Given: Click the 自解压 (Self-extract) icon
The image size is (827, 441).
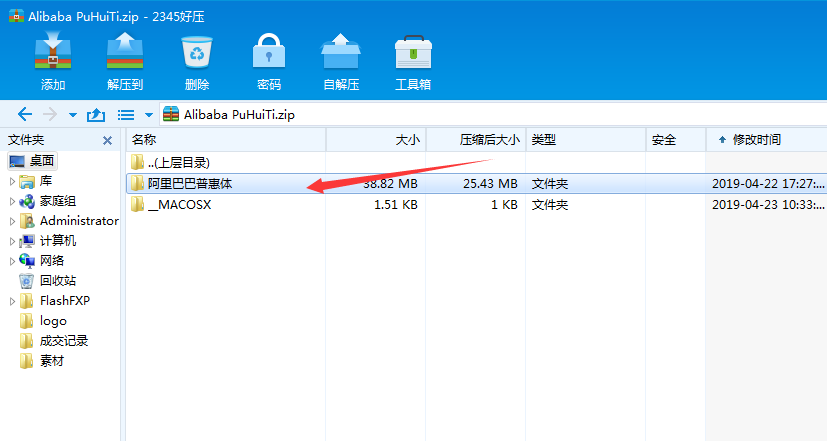Looking at the screenshot, I should coord(341,51).
